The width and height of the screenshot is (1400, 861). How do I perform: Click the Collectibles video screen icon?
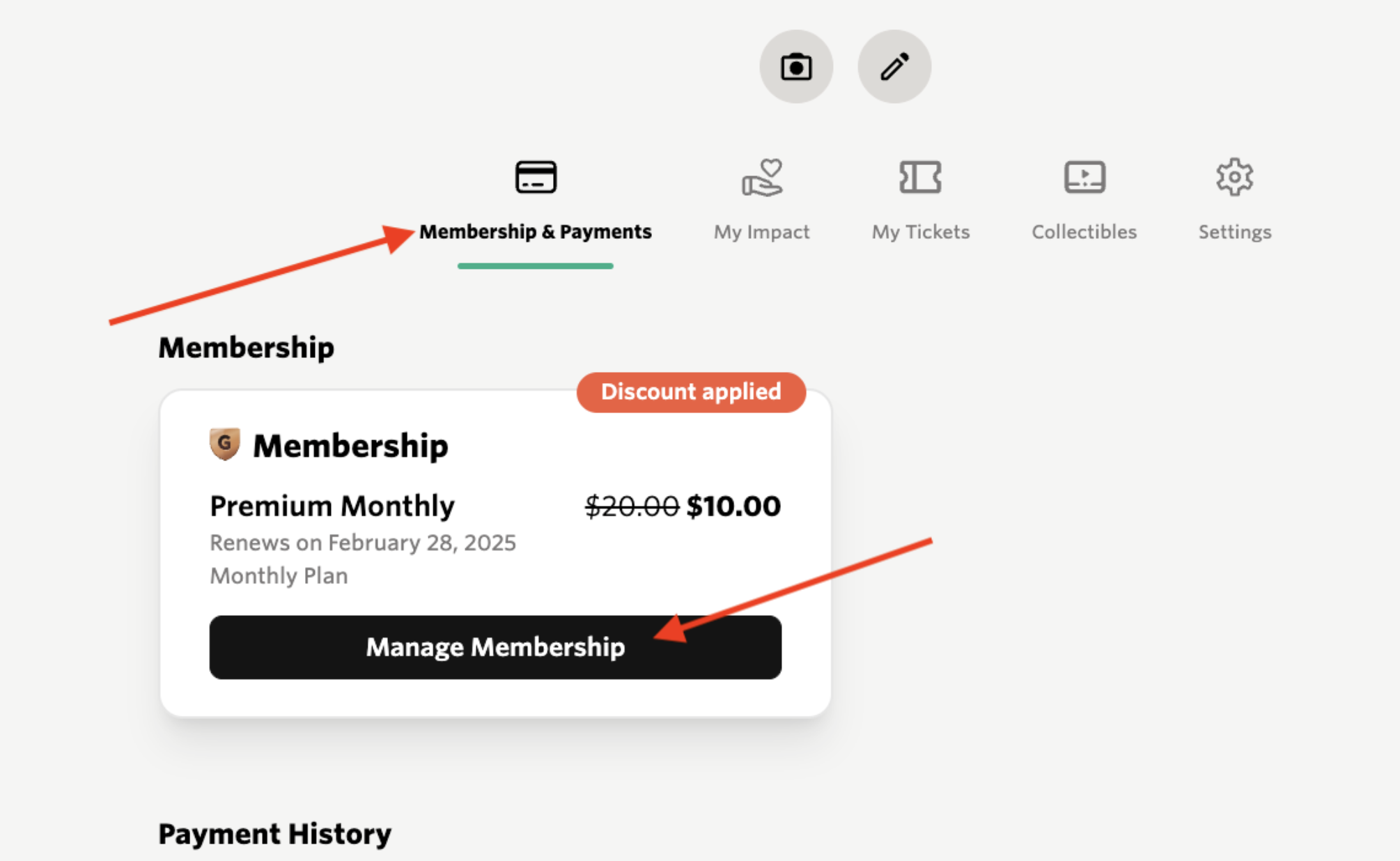1084,177
